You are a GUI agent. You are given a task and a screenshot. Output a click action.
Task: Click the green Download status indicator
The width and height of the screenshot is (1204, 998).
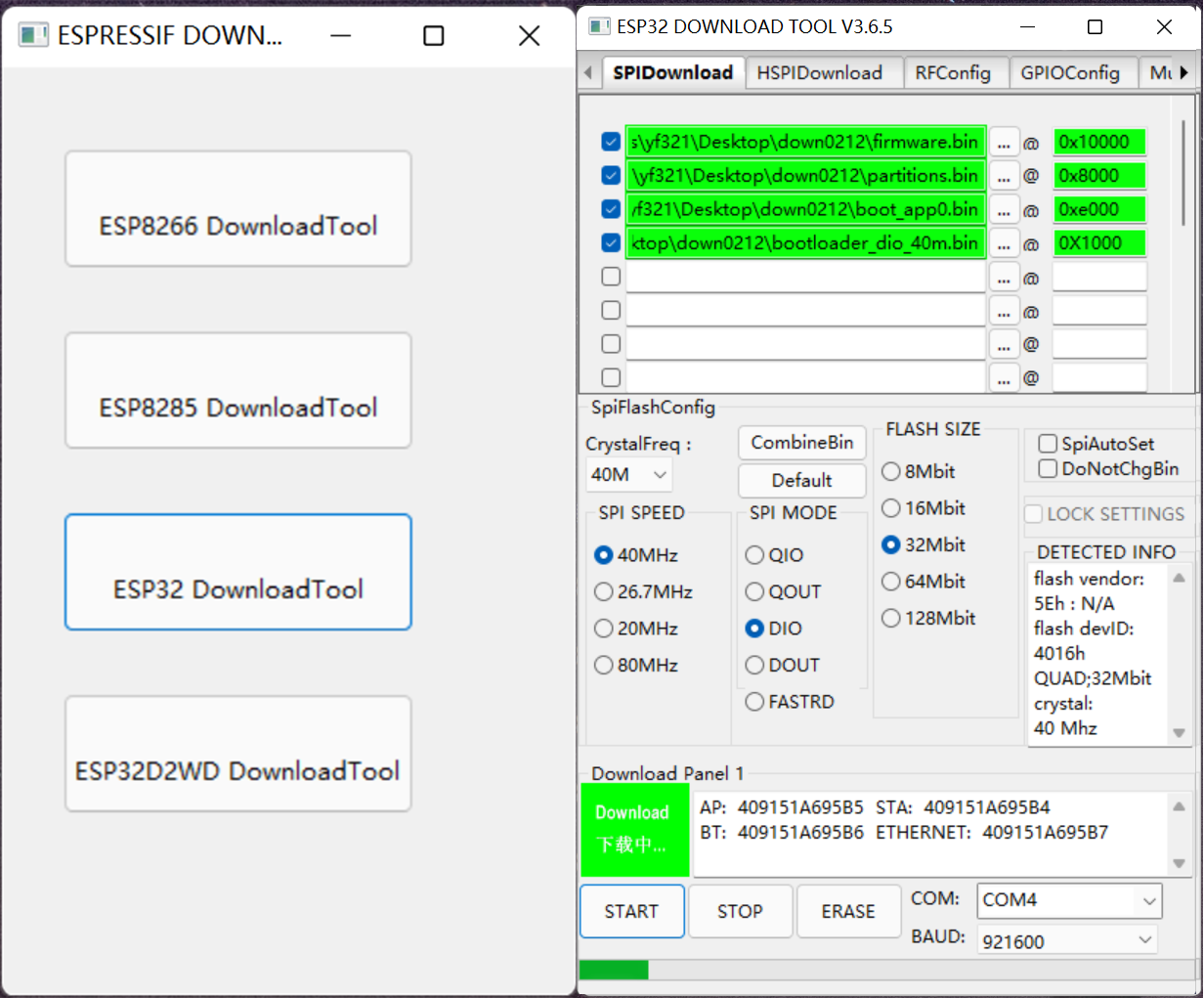coord(635,830)
